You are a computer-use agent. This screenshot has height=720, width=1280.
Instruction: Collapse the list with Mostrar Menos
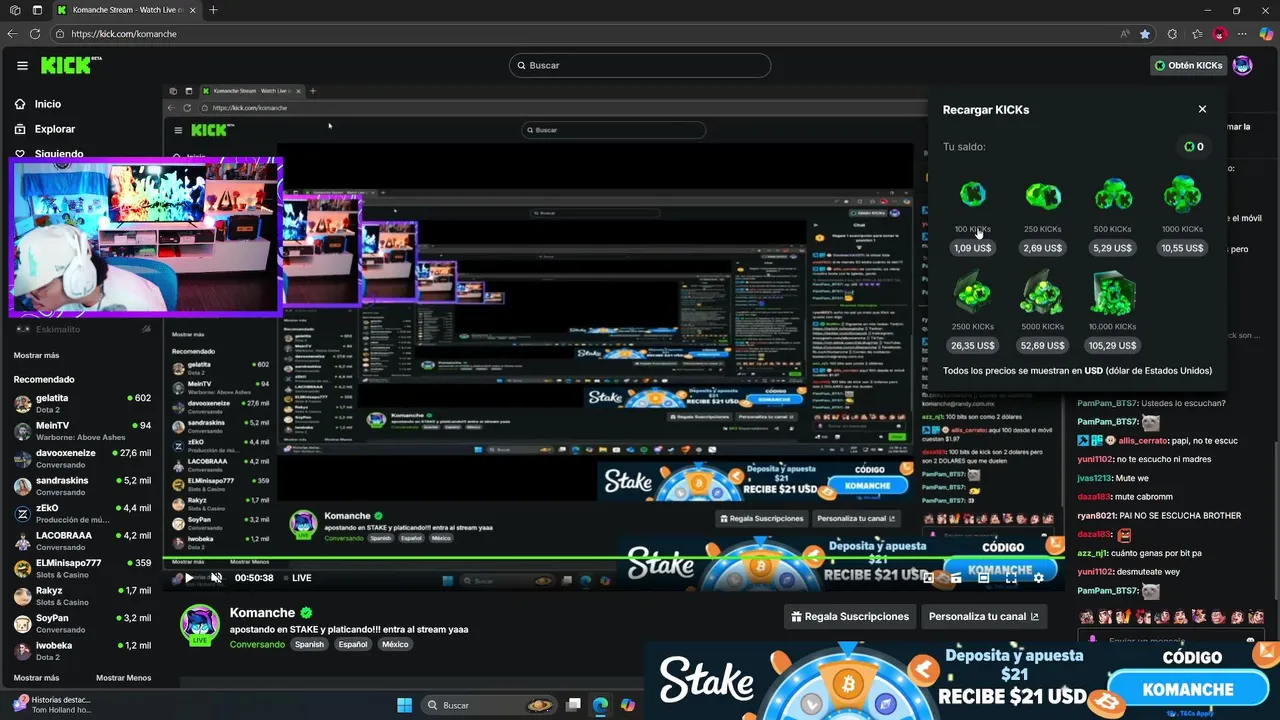(x=124, y=678)
